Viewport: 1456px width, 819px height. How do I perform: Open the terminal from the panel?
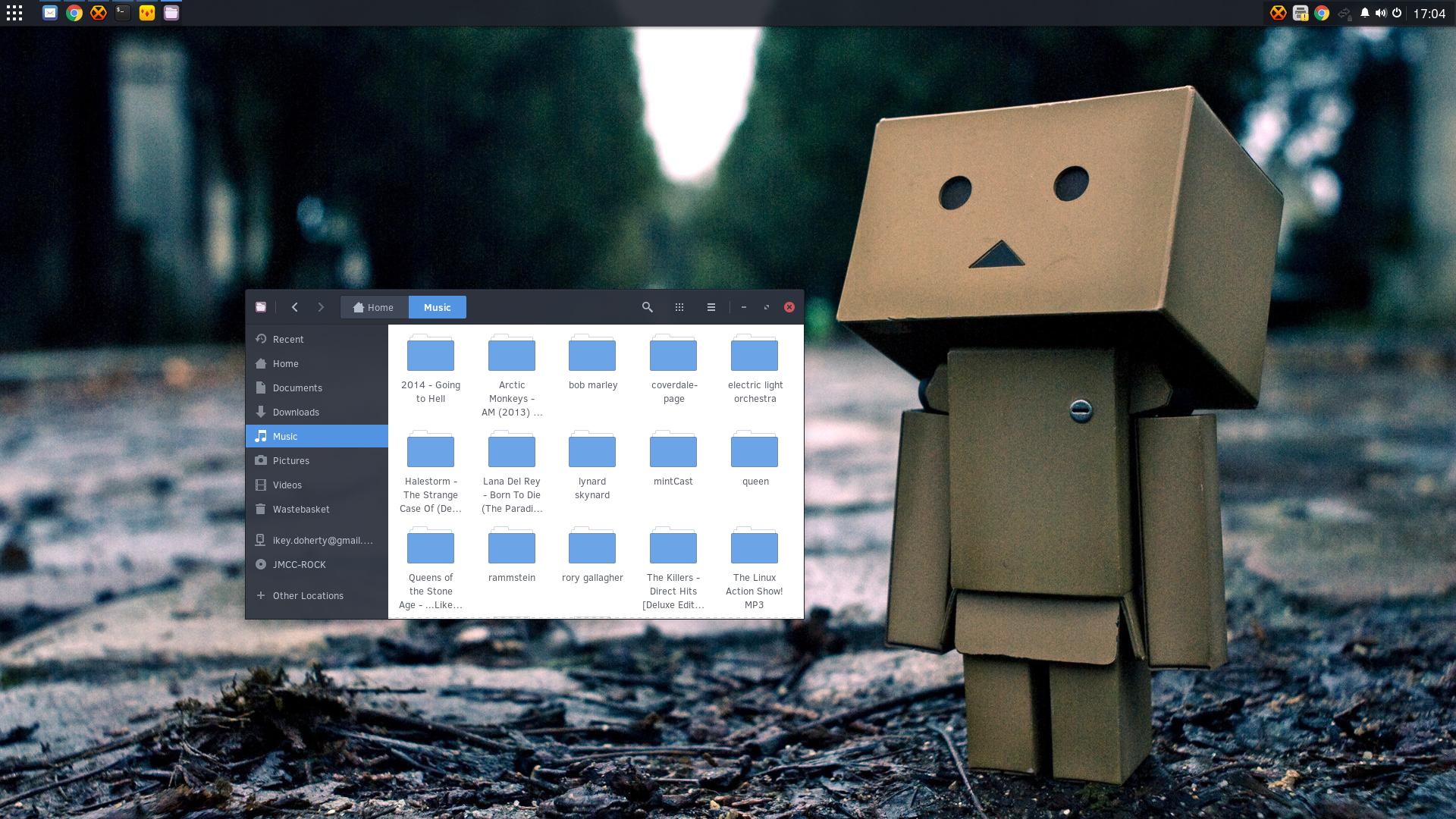(123, 13)
